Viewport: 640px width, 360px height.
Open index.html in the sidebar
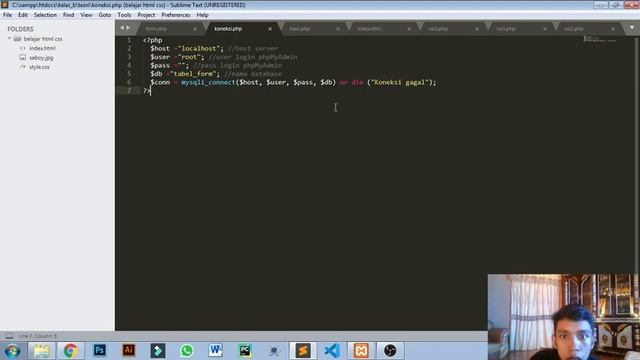point(42,48)
